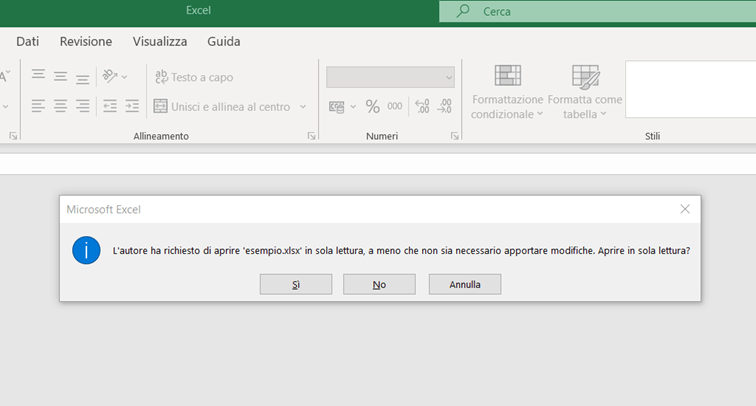
Task: Align text to vertical middle
Action: 60,76
